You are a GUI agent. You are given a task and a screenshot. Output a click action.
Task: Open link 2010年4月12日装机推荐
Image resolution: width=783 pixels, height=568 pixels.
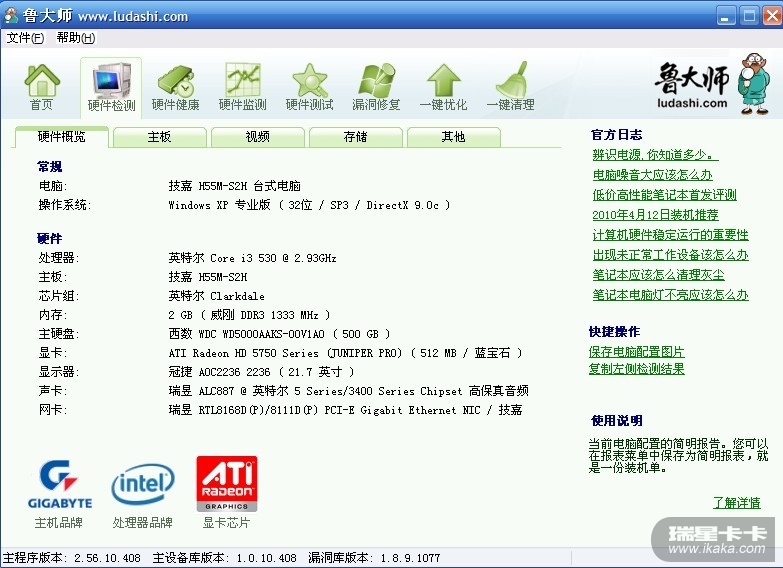(x=655, y=215)
